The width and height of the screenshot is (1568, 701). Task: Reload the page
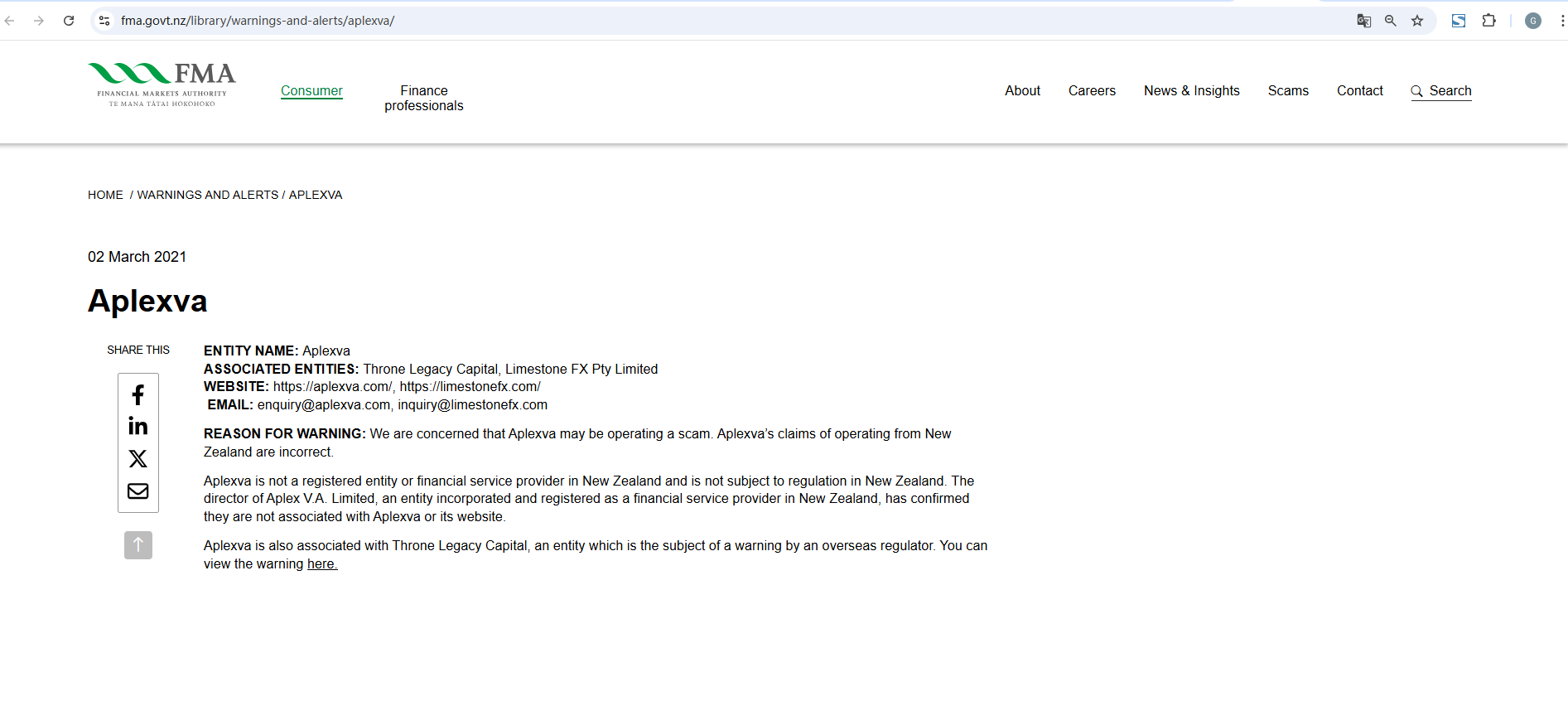click(69, 21)
